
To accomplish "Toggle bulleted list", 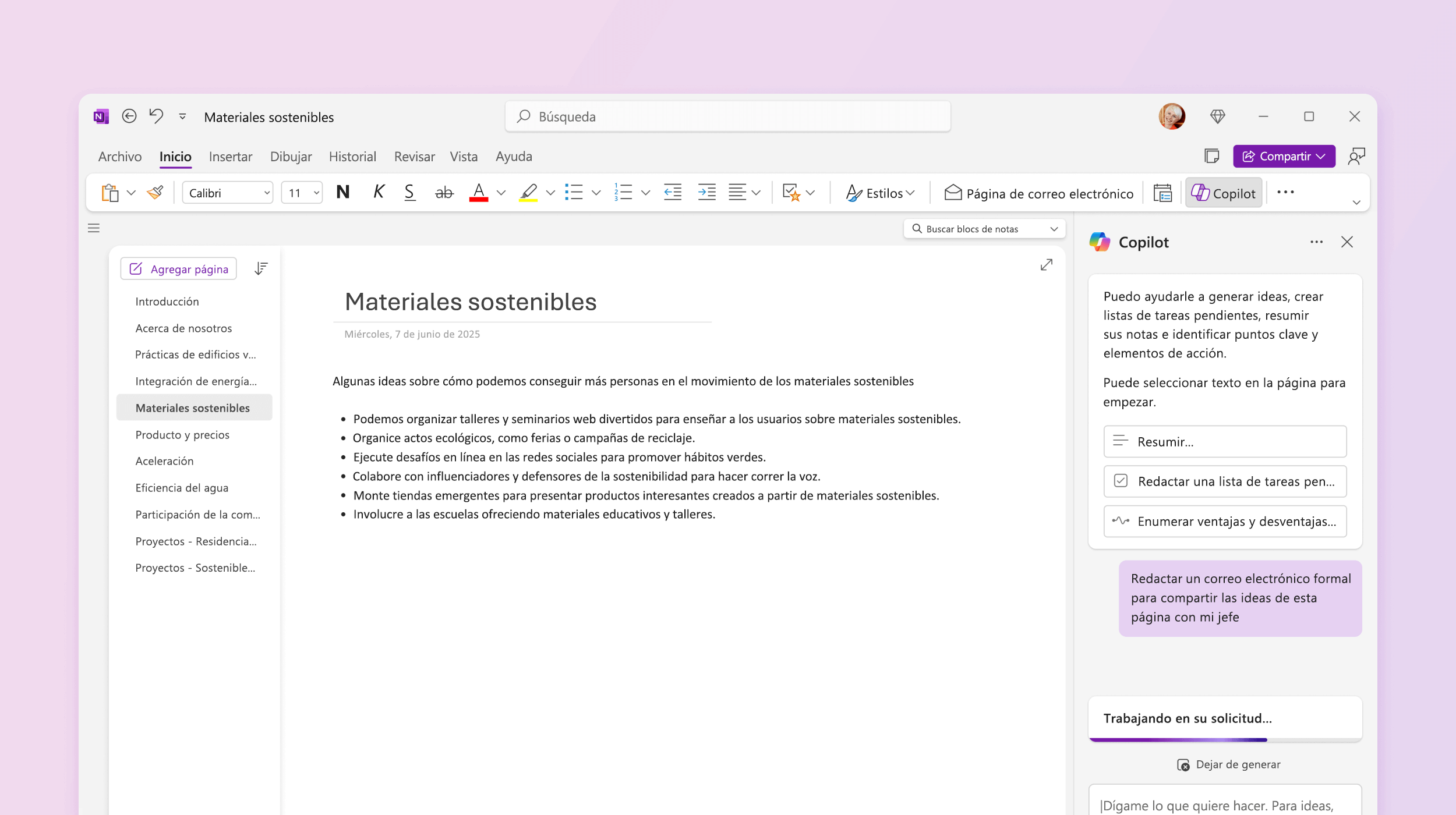I will coord(574,192).
